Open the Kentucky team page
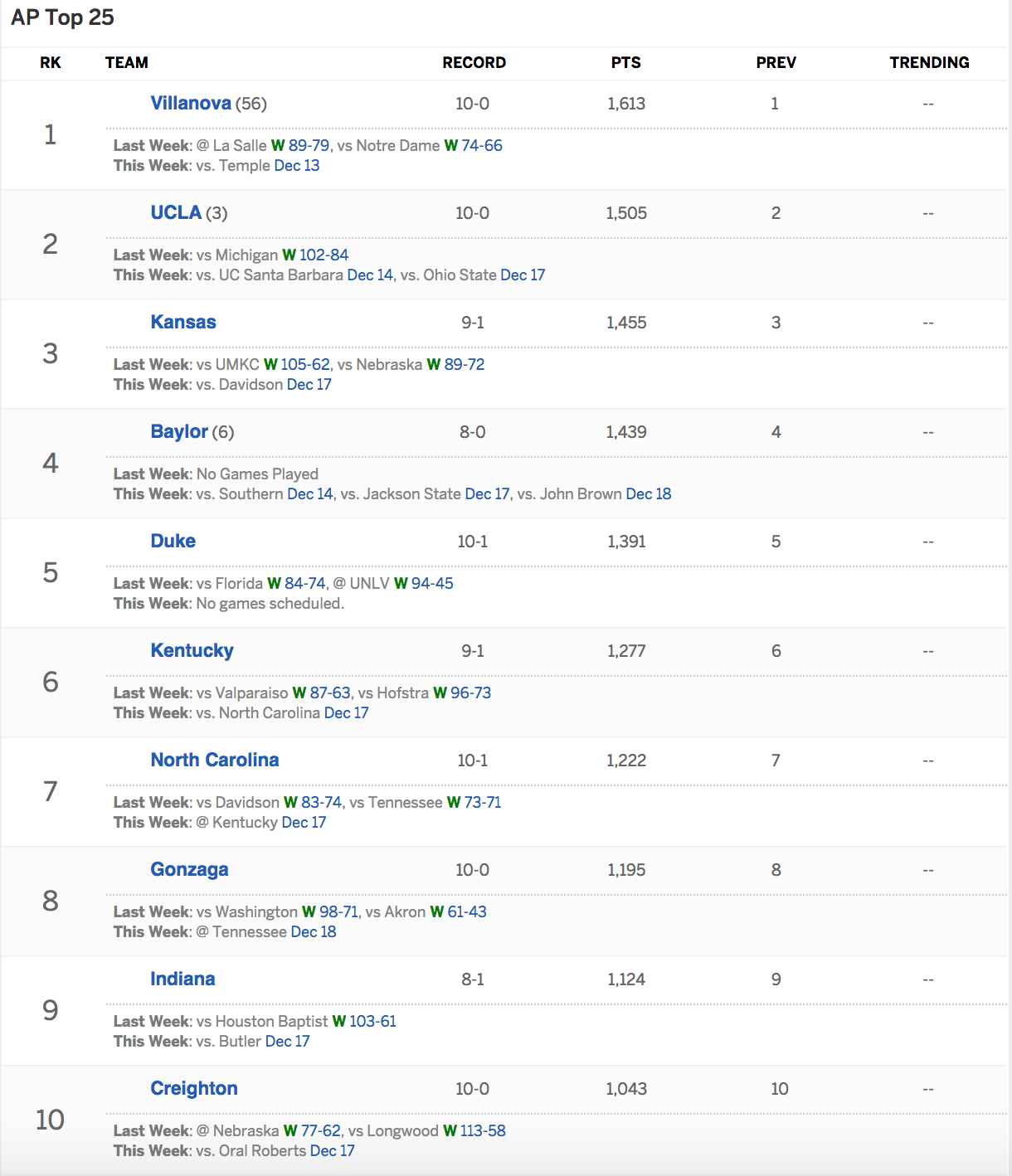Screen dimensions: 1012x1176 click(x=192, y=650)
